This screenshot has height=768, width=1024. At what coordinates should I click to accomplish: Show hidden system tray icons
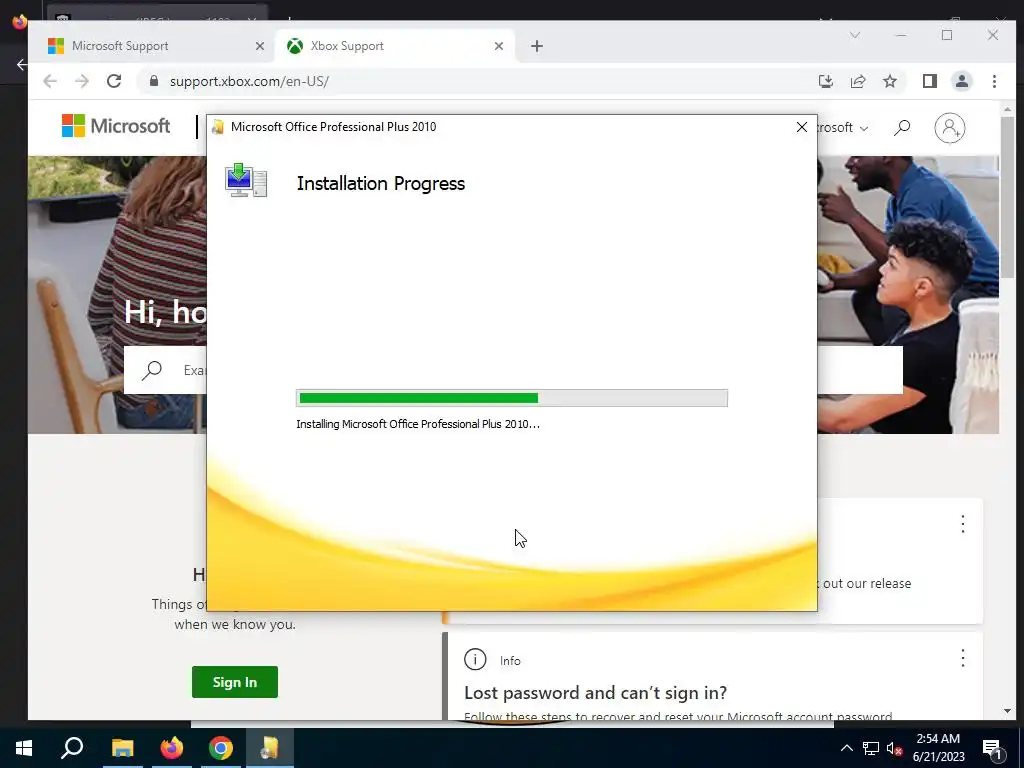846,748
